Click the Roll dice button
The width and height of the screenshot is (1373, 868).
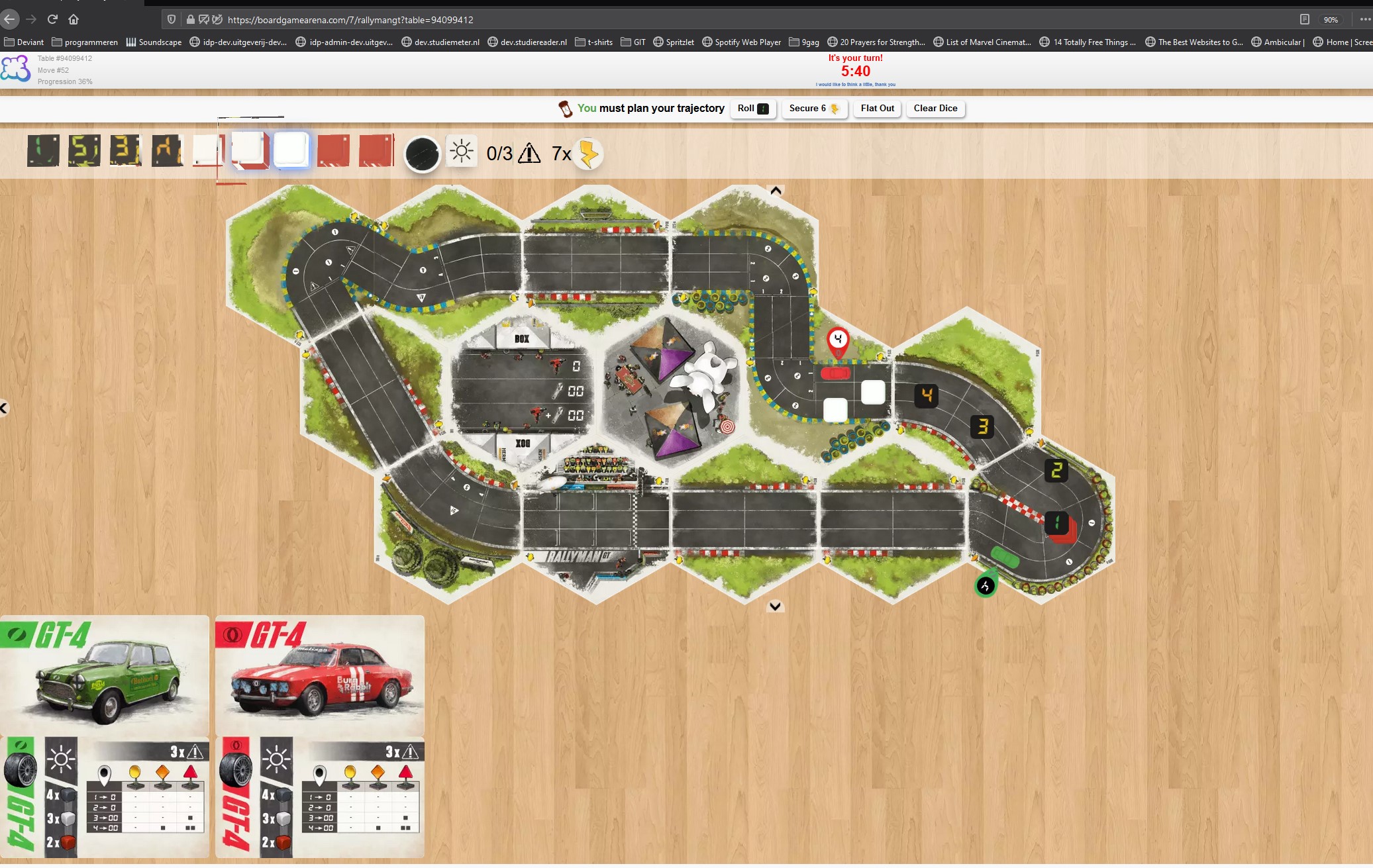coord(752,109)
